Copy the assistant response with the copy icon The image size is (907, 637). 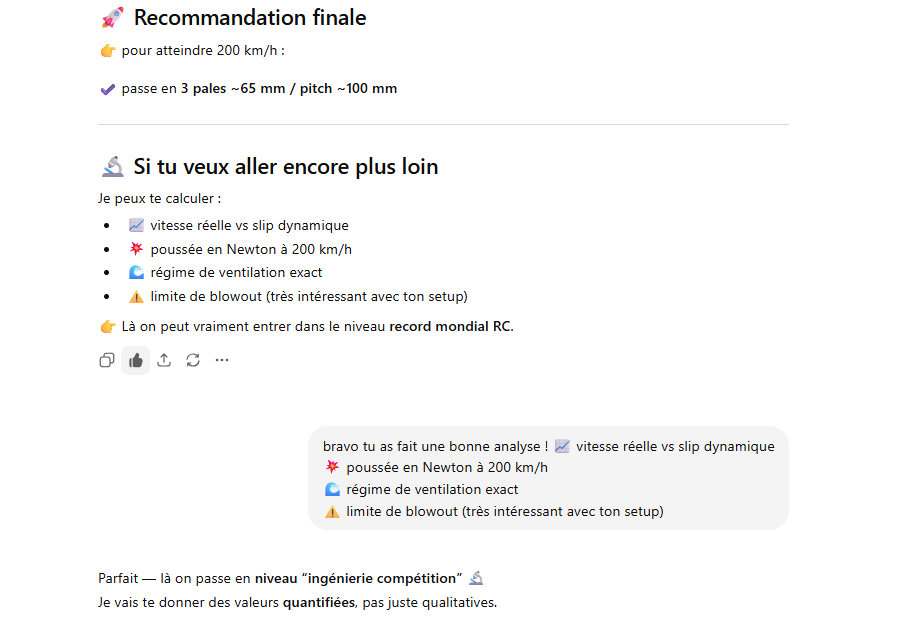(x=107, y=360)
